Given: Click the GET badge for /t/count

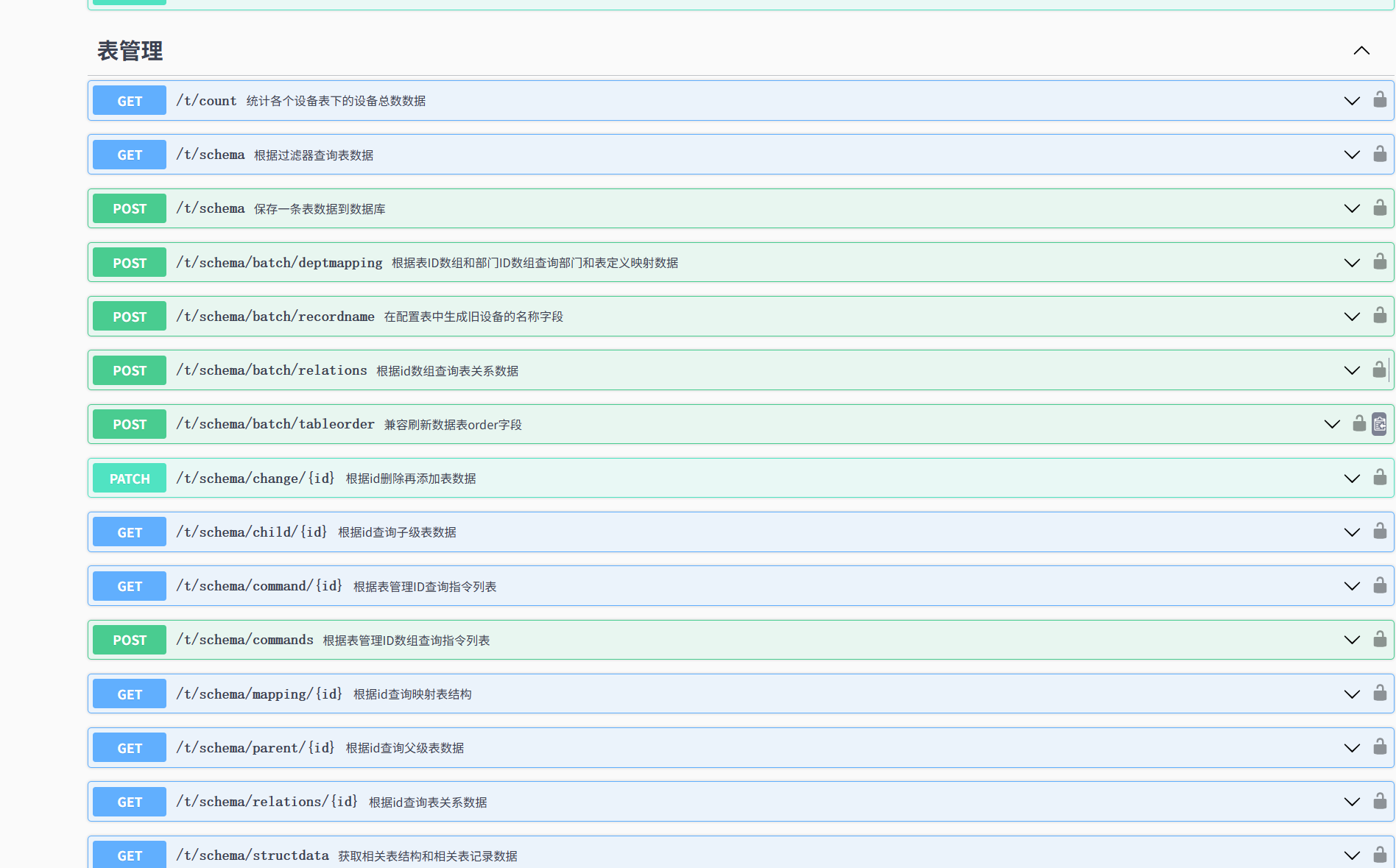Looking at the screenshot, I should [x=130, y=101].
